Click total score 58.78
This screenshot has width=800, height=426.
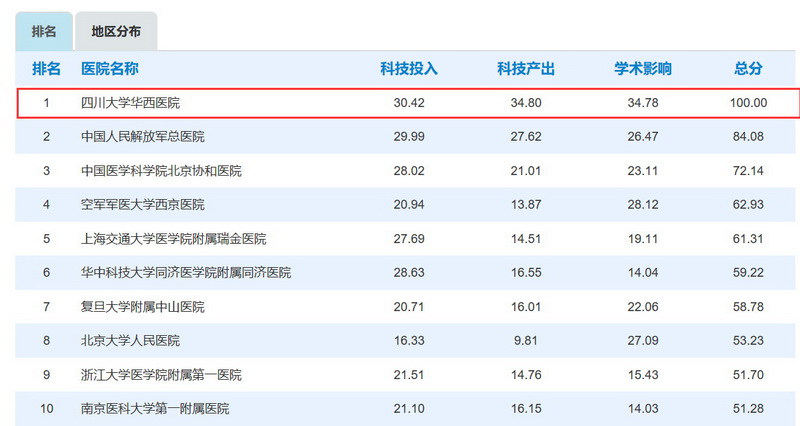(748, 307)
